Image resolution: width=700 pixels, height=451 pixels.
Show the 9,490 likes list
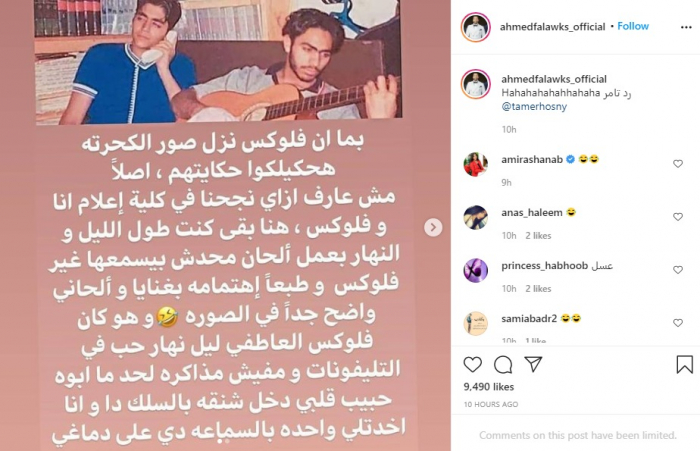click(488, 387)
